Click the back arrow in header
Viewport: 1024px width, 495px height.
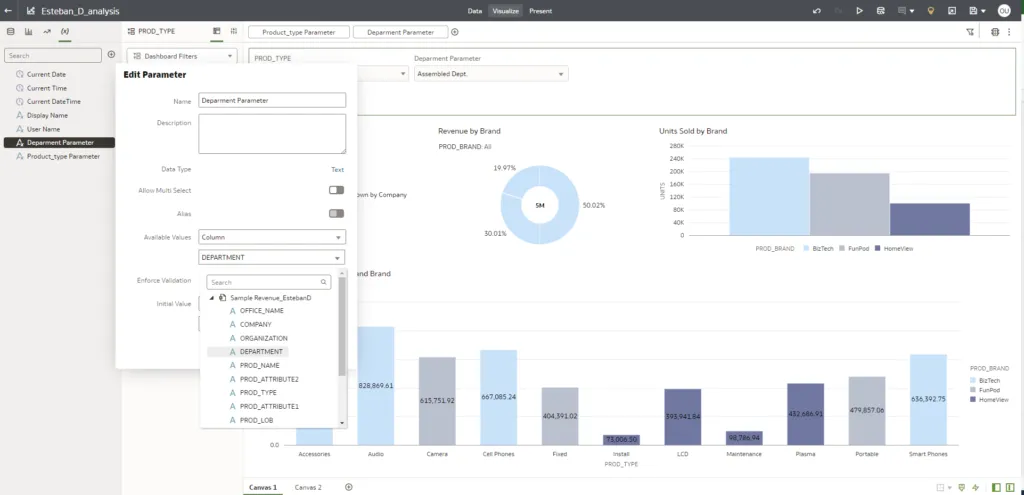(9, 11)
